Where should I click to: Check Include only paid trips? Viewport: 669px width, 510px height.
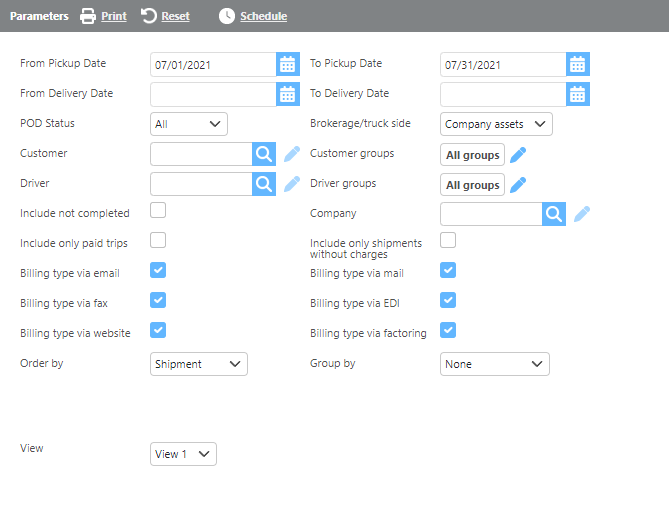click(158, 240)
